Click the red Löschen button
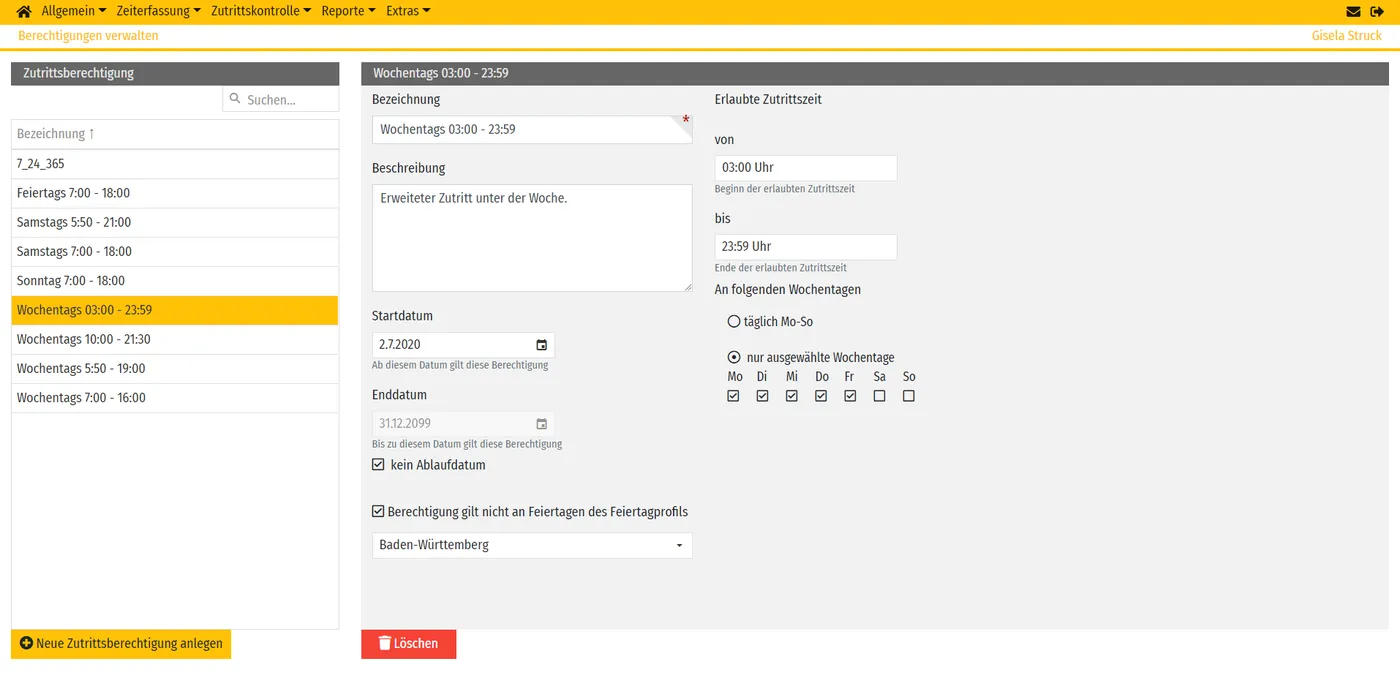 (408, 644)
